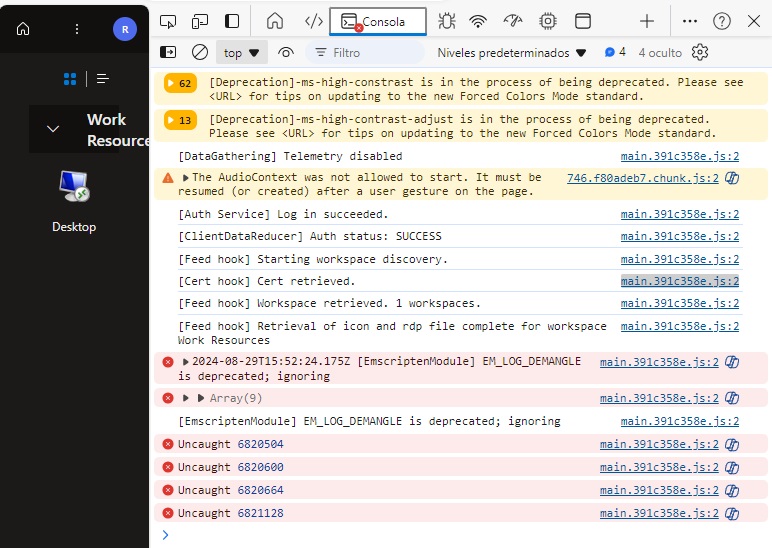Create live expression eye icon
Viewport: 772px width, 548px height.
[x=286, y=52]
